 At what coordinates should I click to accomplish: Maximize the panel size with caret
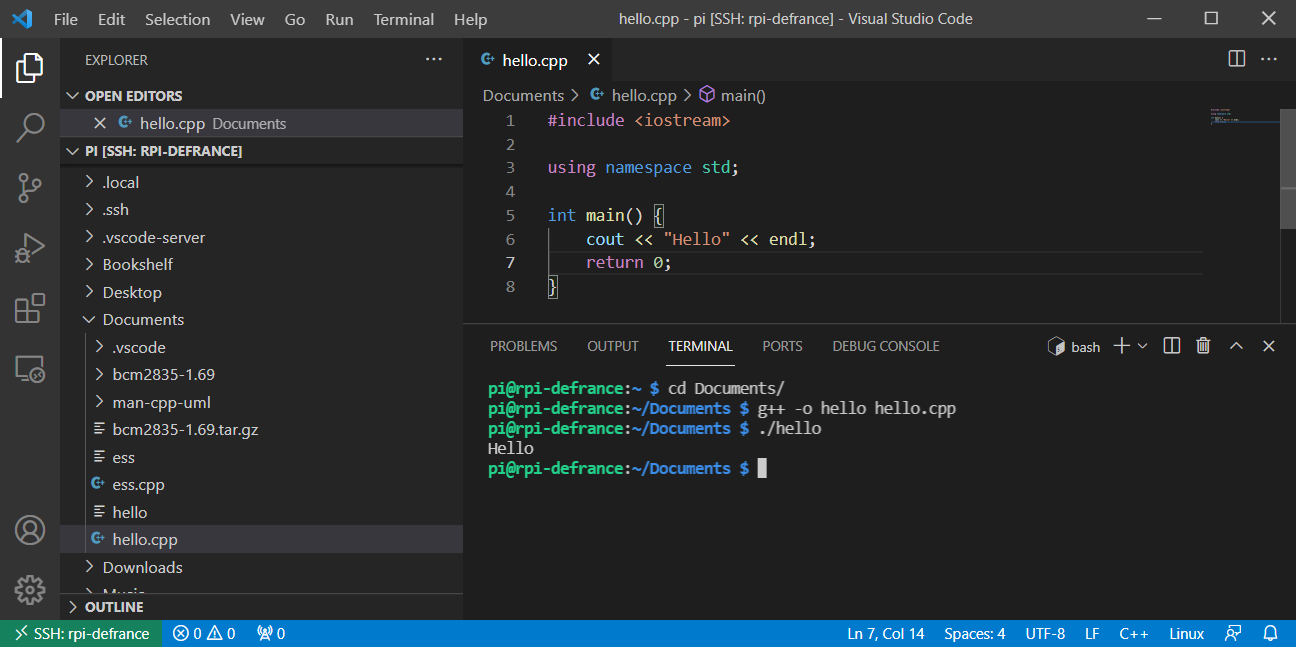pyautogui.click(x=1236, y=346)
